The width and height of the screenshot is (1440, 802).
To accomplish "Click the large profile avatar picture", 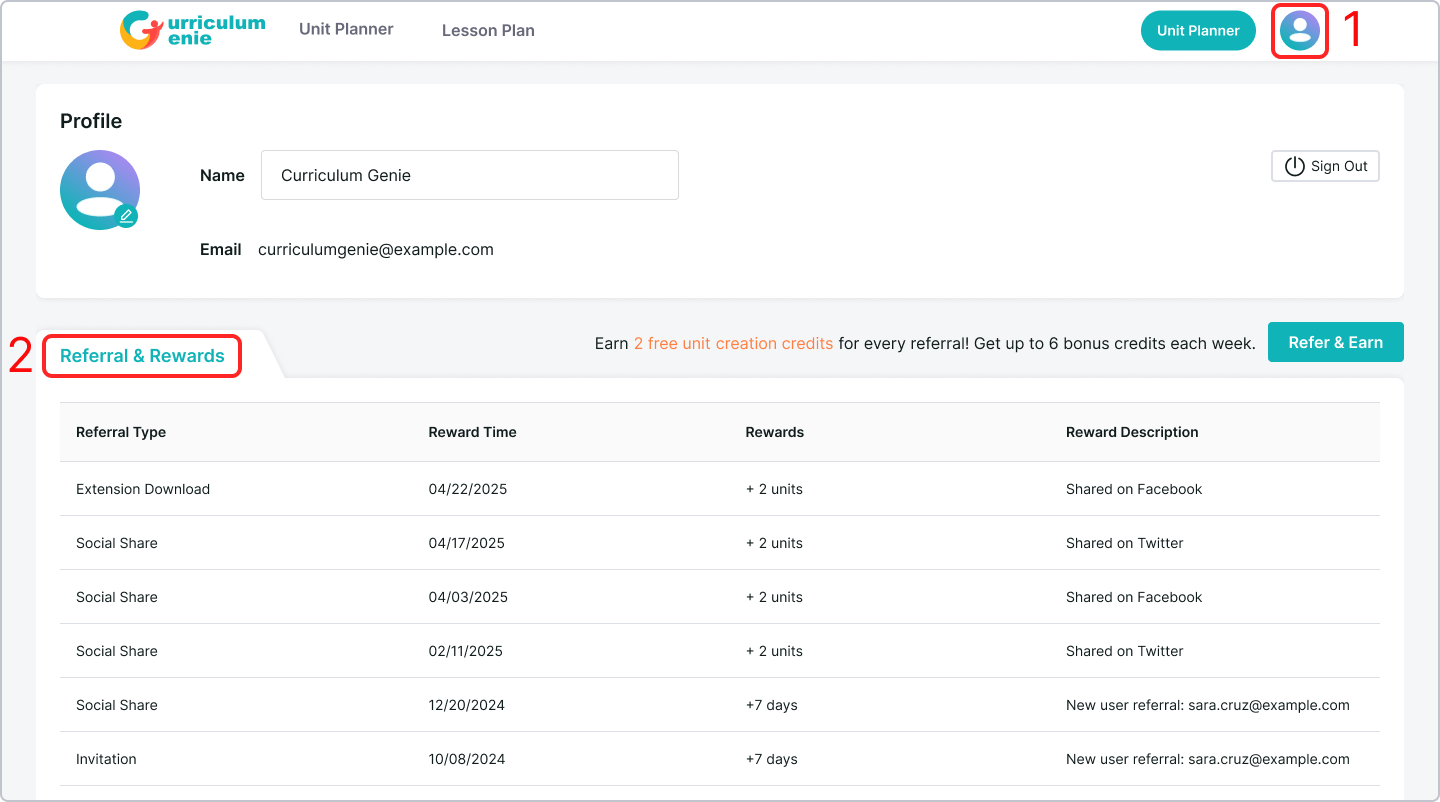I will [98, 188].
